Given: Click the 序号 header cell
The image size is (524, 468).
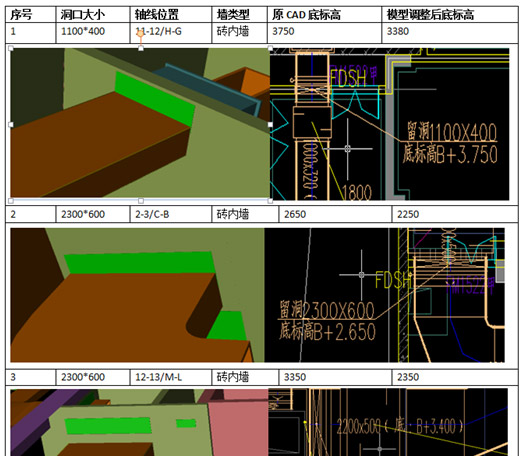Looking at the screenshot, I should tap(30, 14).
